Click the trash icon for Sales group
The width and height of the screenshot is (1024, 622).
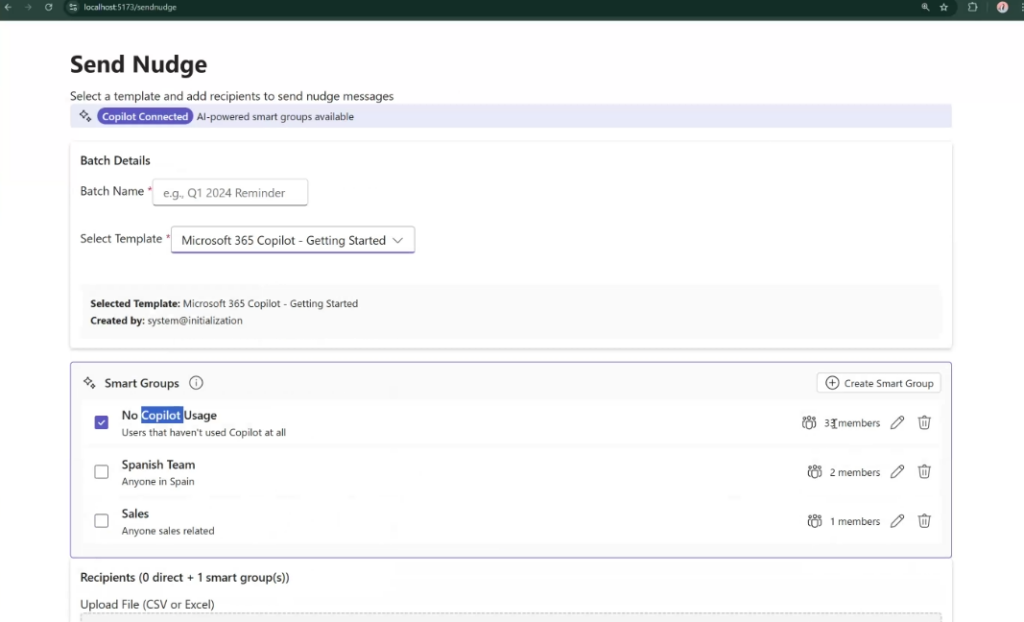pyautogui.click(x=924, y=521)
